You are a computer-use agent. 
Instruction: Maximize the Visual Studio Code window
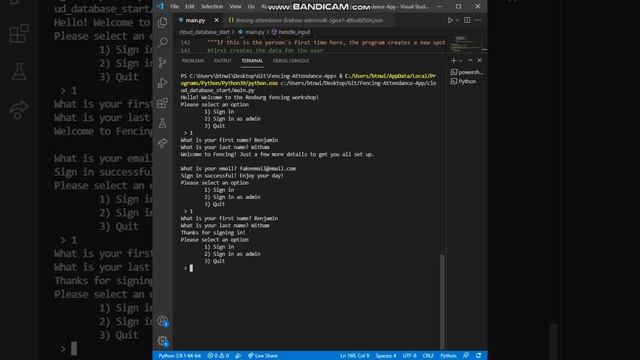point(458,6)
